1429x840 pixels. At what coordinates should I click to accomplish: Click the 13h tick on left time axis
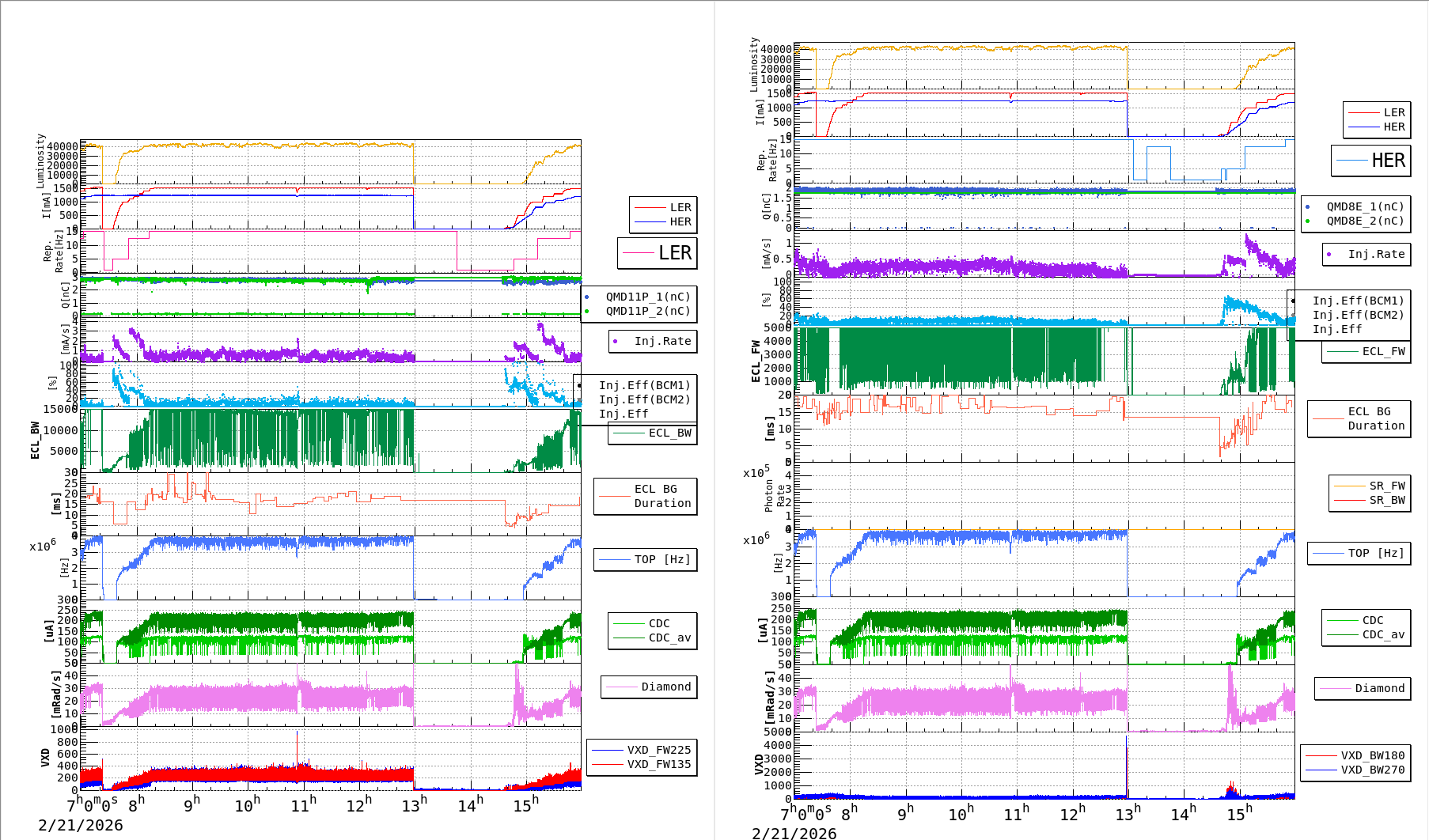(x=414, y=804)
